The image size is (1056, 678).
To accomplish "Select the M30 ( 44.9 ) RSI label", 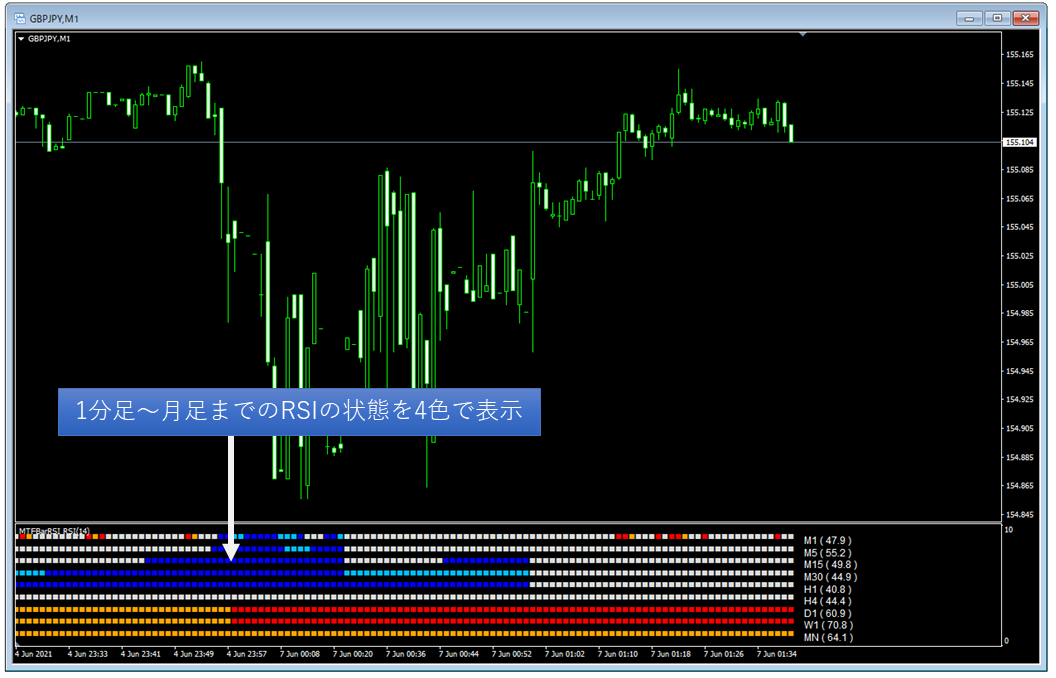I will click(x=830, y=577).
